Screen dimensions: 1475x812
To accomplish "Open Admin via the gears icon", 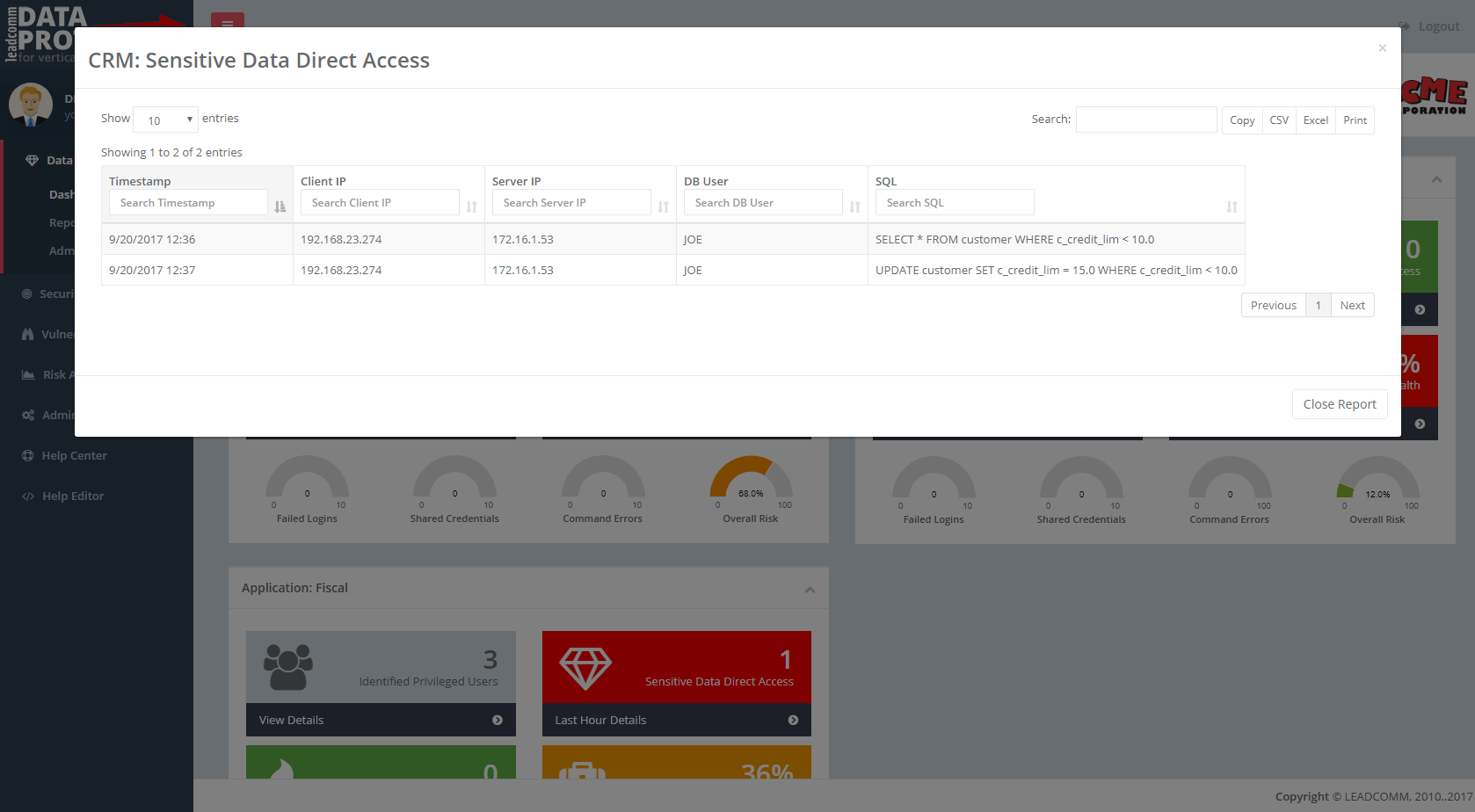I will pyautogui.click(x=28, y=414).
